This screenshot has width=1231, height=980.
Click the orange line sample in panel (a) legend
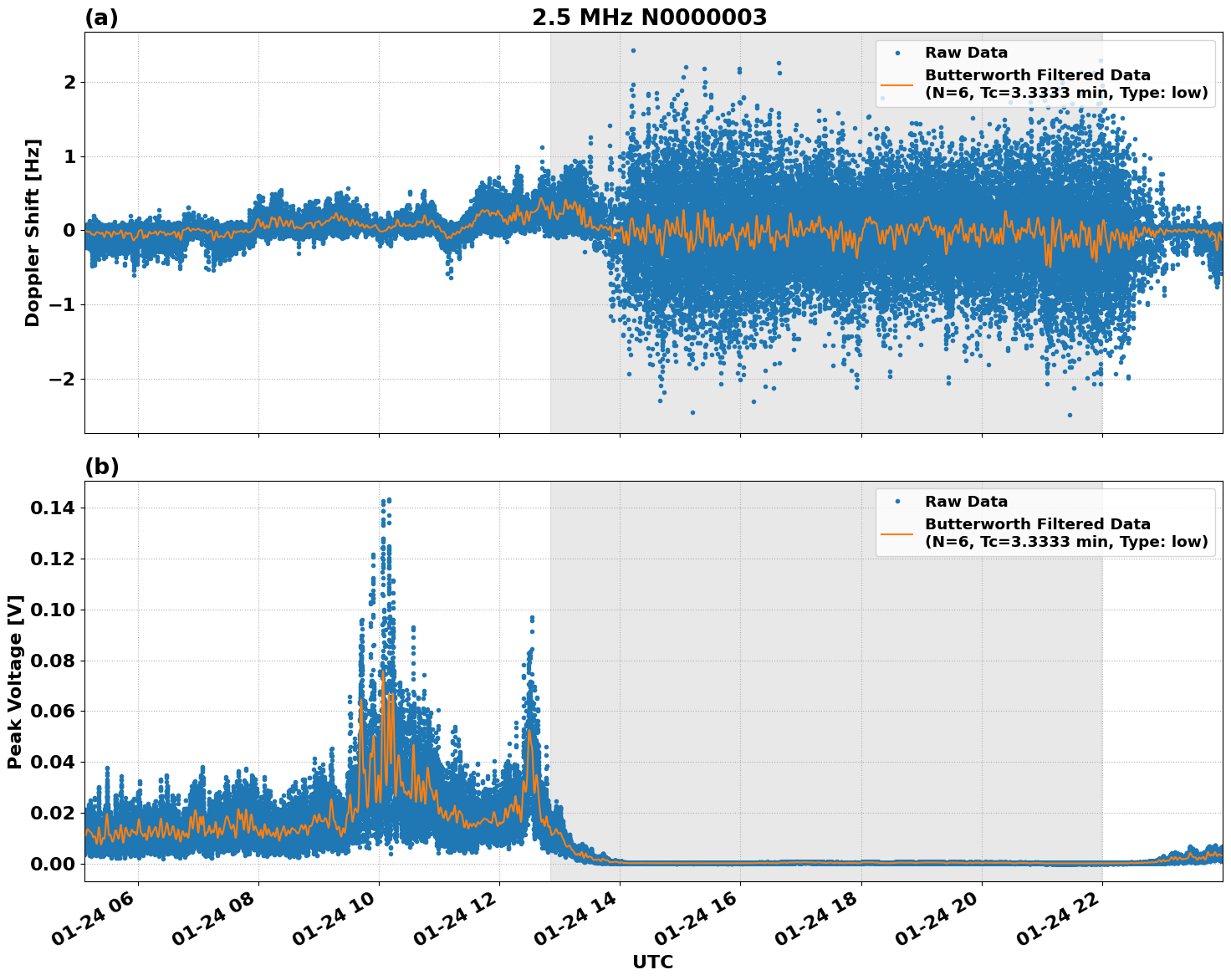point(897,84)
